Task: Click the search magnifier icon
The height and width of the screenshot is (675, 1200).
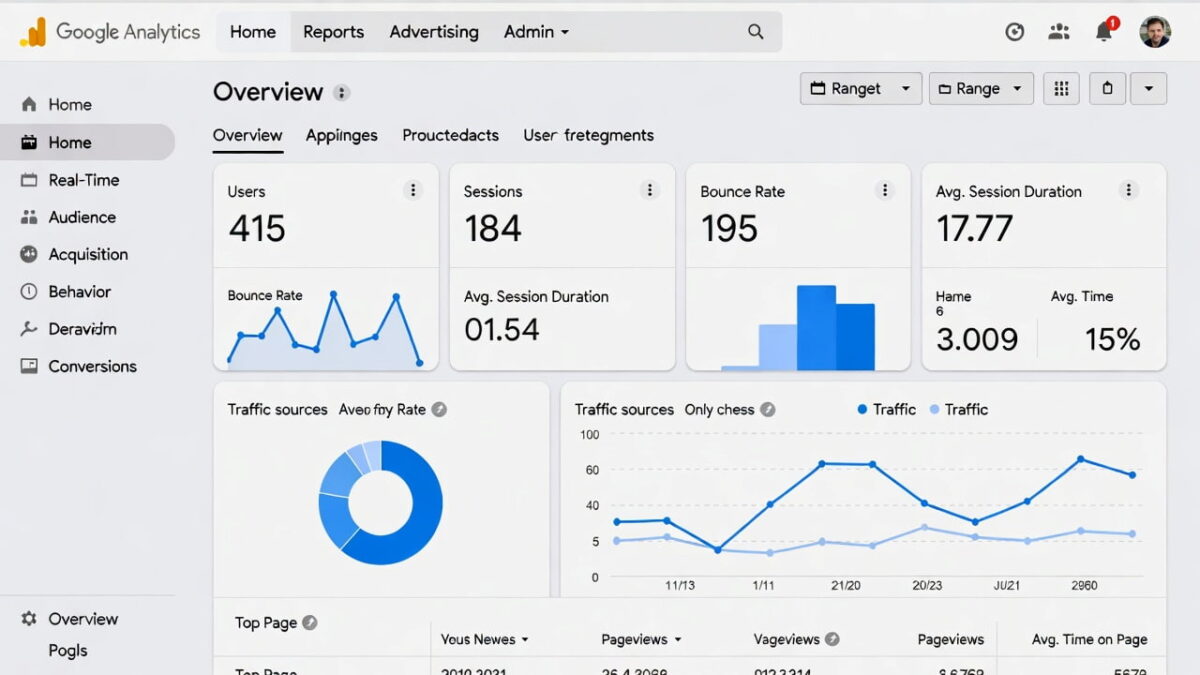Action: 756,32
